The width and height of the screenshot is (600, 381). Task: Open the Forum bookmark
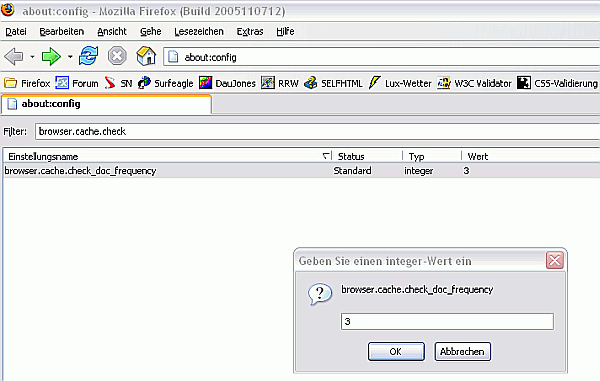tap(77, 83)
